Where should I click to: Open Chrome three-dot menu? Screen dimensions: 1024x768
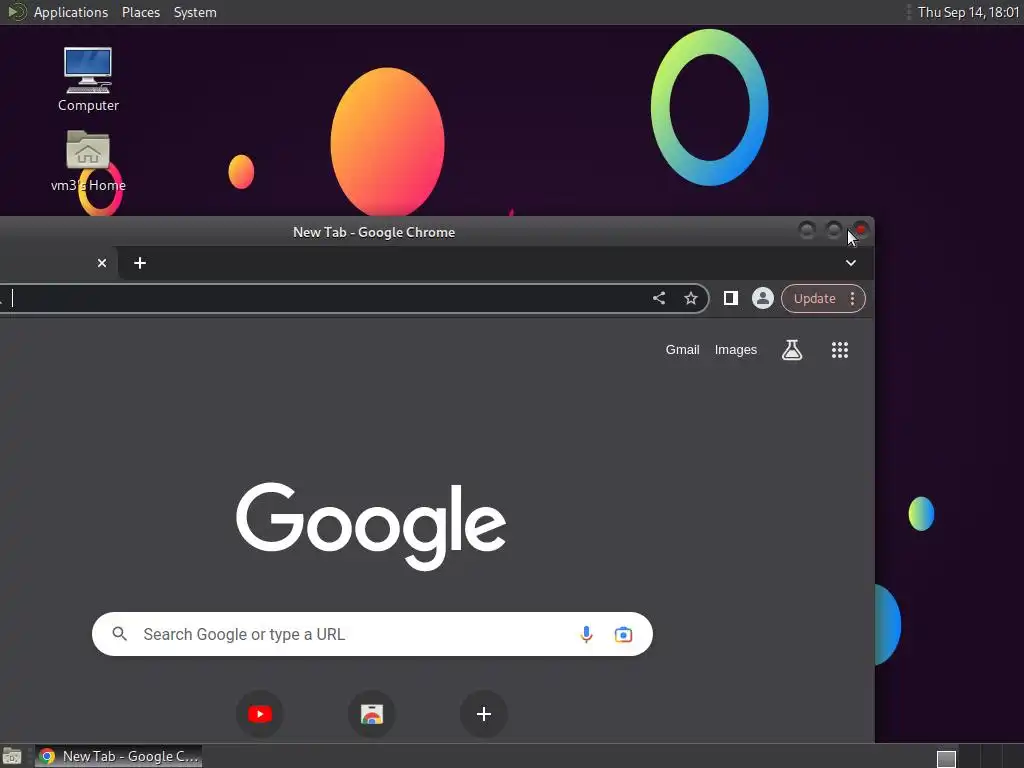coord(852,298)
